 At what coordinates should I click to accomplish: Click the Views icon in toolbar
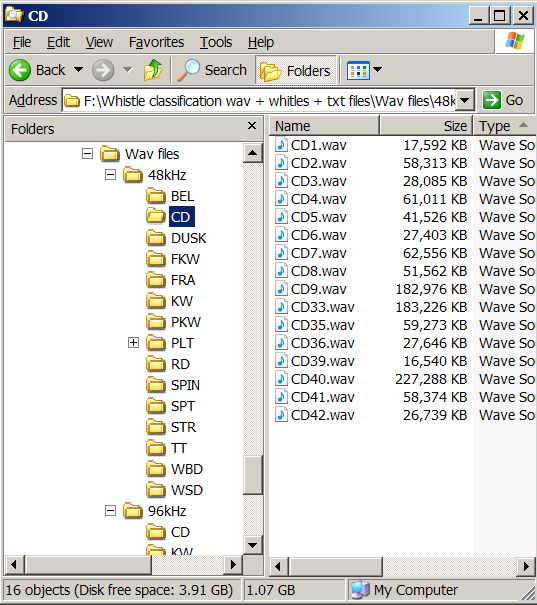(358, 71)
